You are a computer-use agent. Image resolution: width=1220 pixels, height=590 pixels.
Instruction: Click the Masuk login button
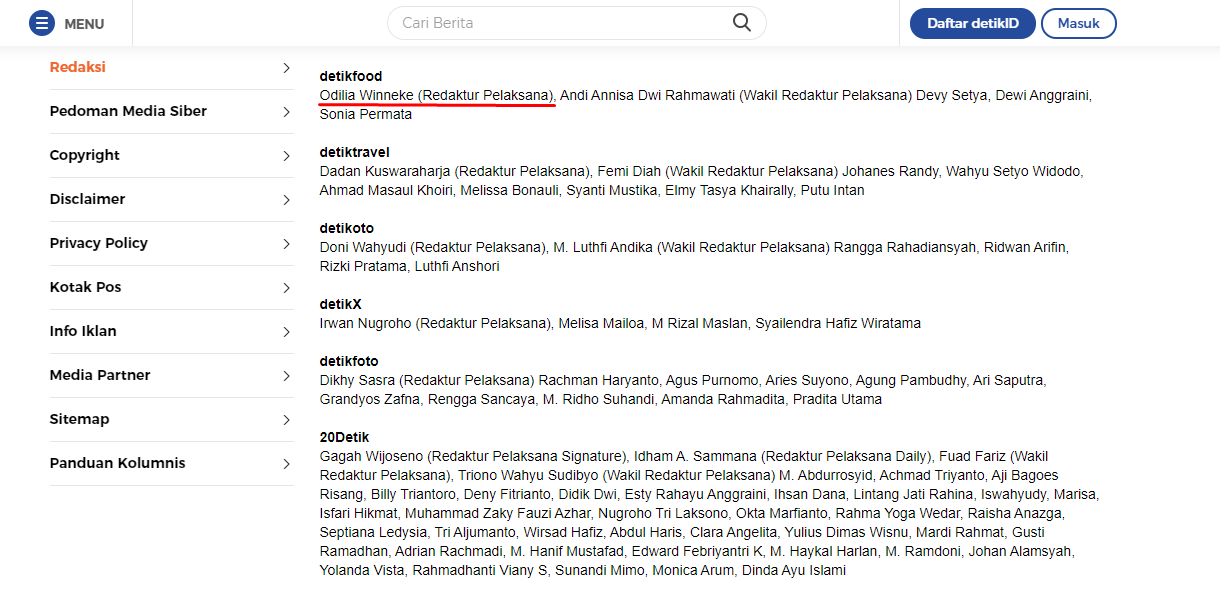click(x=1079, y=23)
